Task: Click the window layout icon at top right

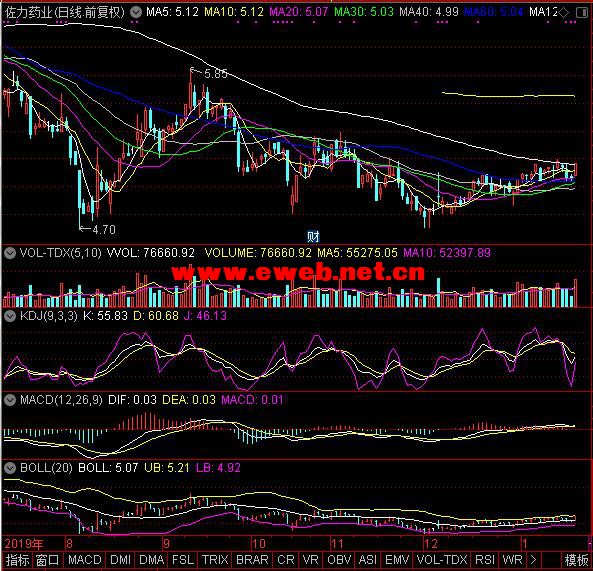Action: (582, 13)
